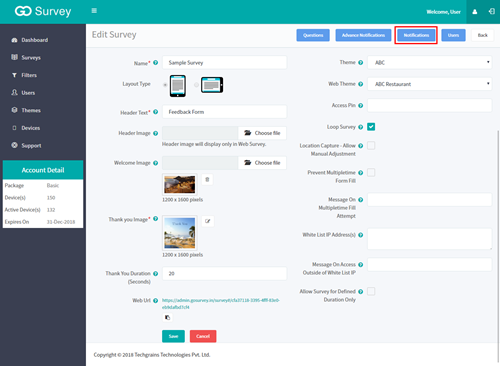
Task: Click help icon next to Loop Survey
Action: point(360,127)
